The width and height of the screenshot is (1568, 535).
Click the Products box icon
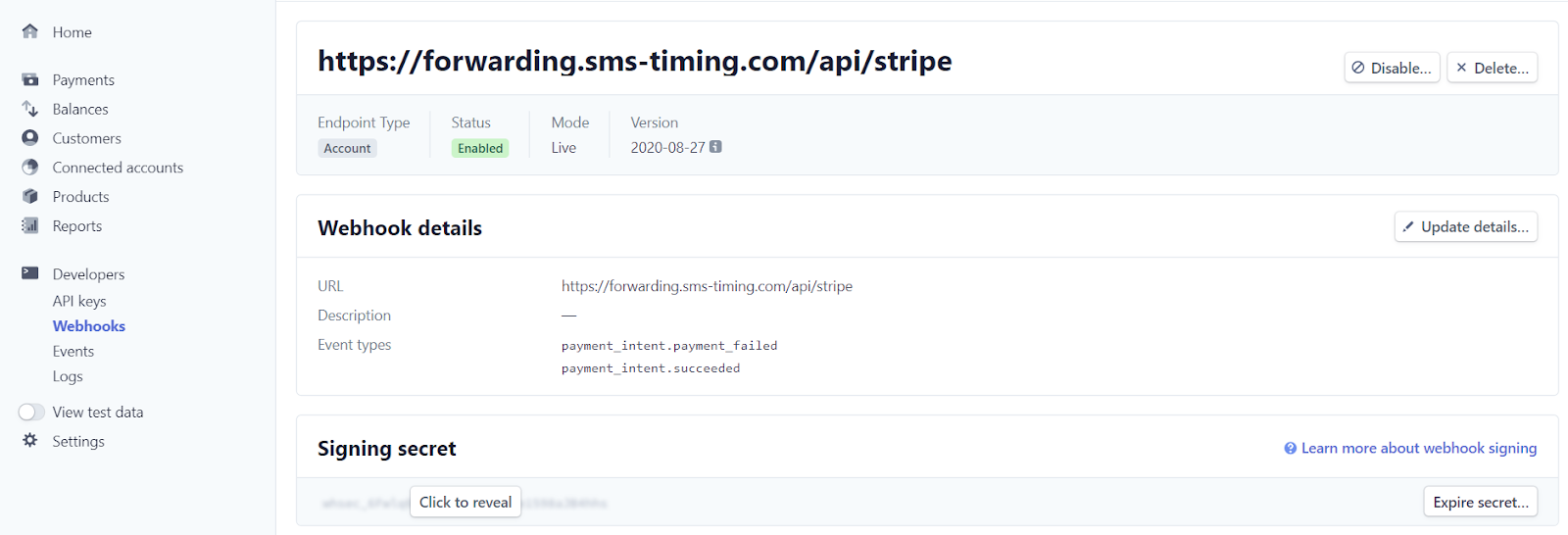click(x=30, y=196)
